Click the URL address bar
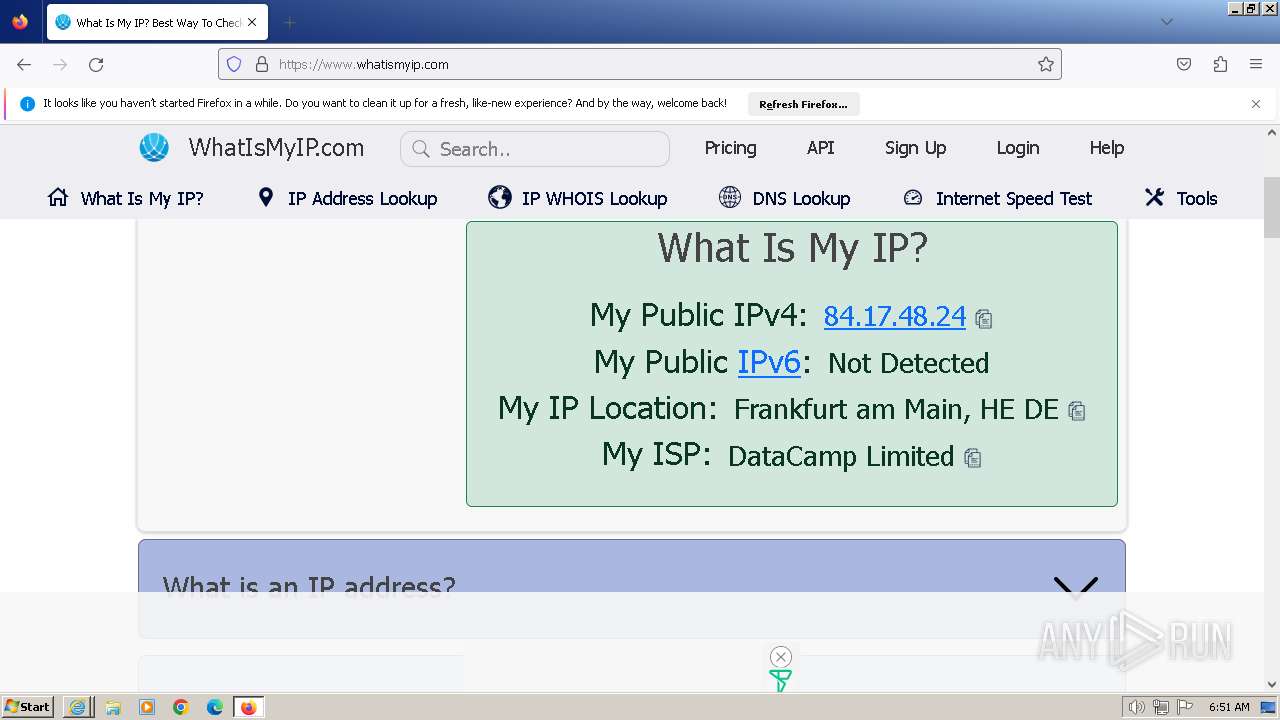The width and height of the screenshot is (1280, 720). [x=640, y=64]
